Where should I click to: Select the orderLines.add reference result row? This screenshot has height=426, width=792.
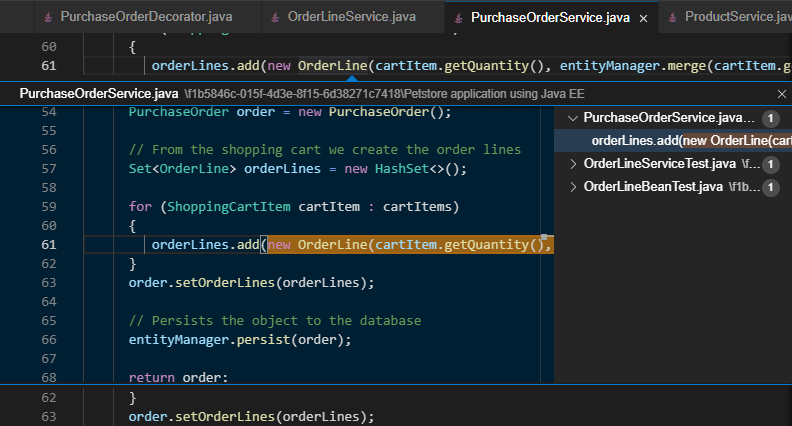(x=673, y=141)
